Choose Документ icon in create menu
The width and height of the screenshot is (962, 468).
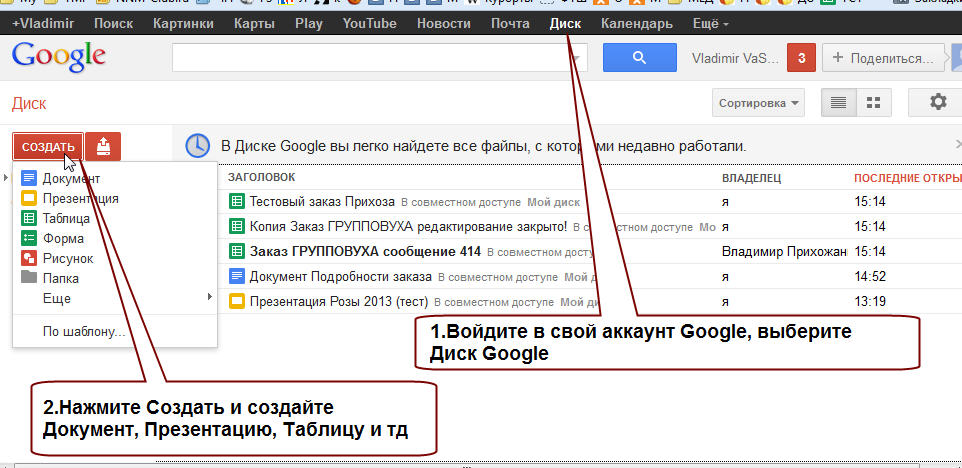29,178
